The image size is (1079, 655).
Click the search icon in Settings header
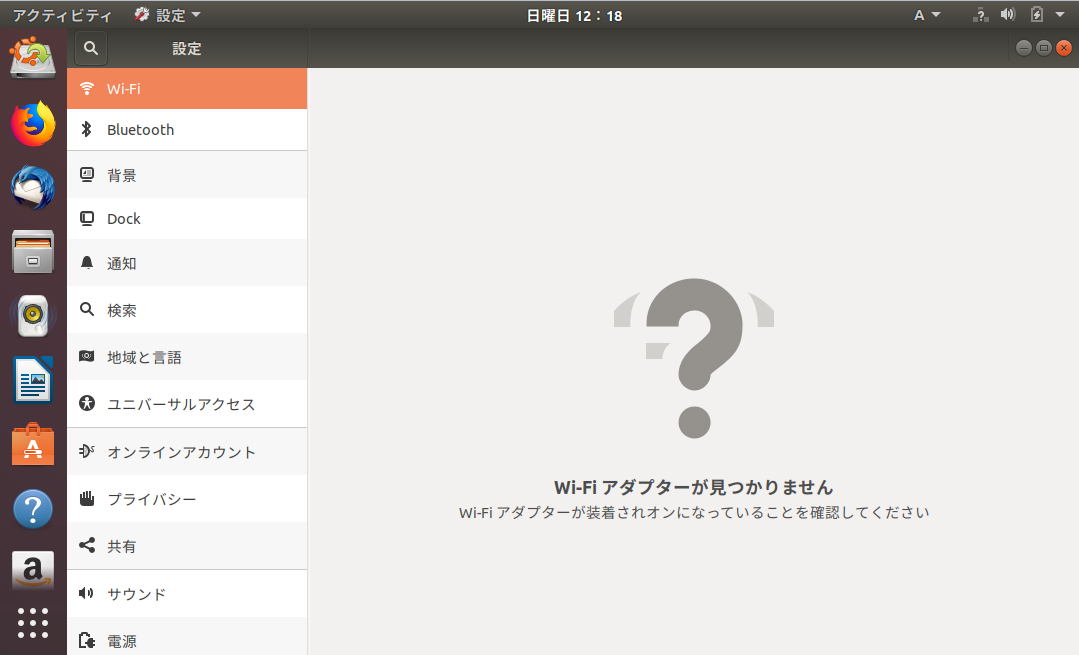(x=91, y=48)
